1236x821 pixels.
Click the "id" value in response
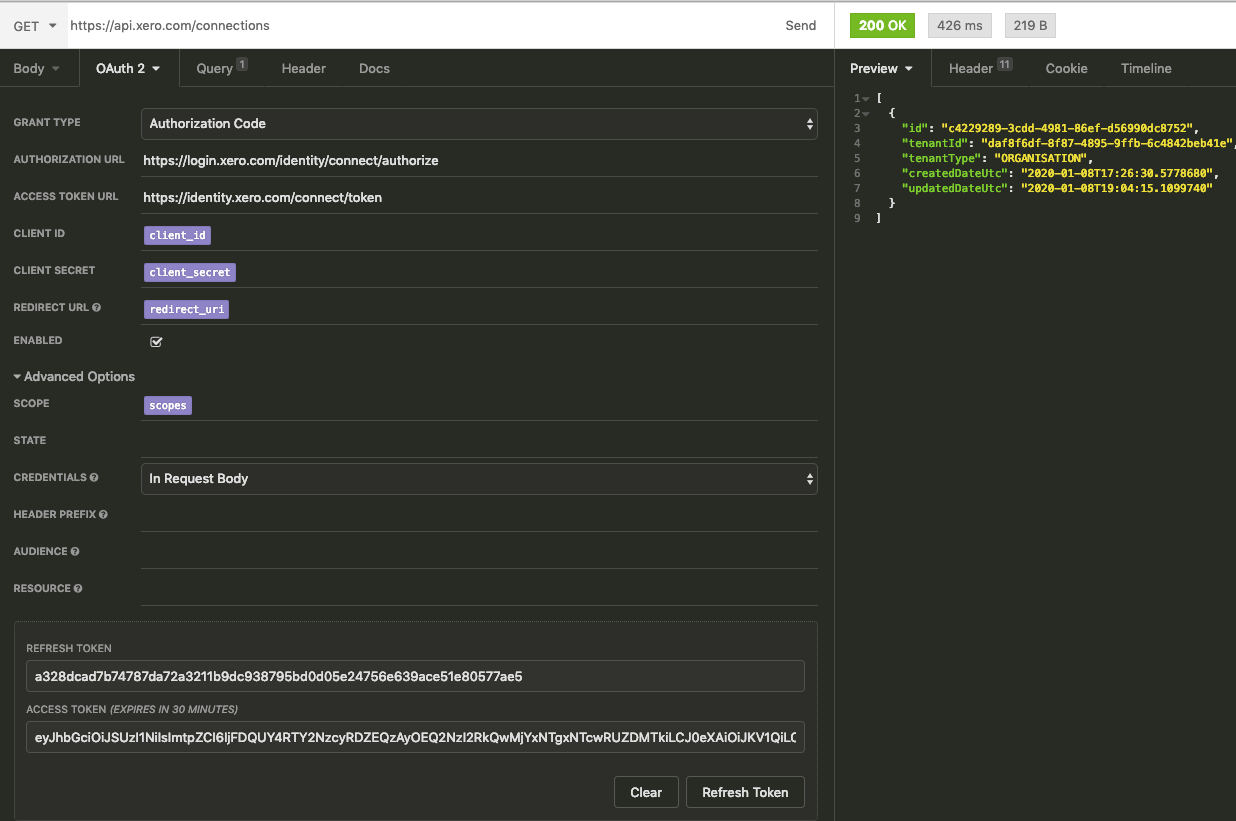[1067, 128]
